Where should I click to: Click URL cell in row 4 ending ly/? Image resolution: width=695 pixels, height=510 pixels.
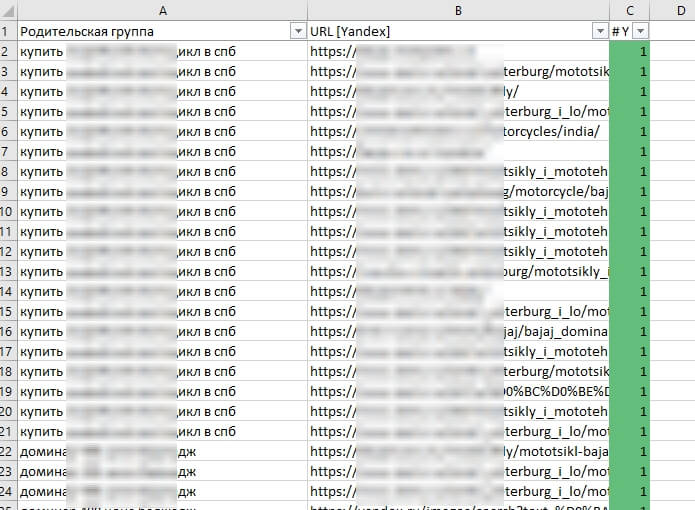point(458,91)
